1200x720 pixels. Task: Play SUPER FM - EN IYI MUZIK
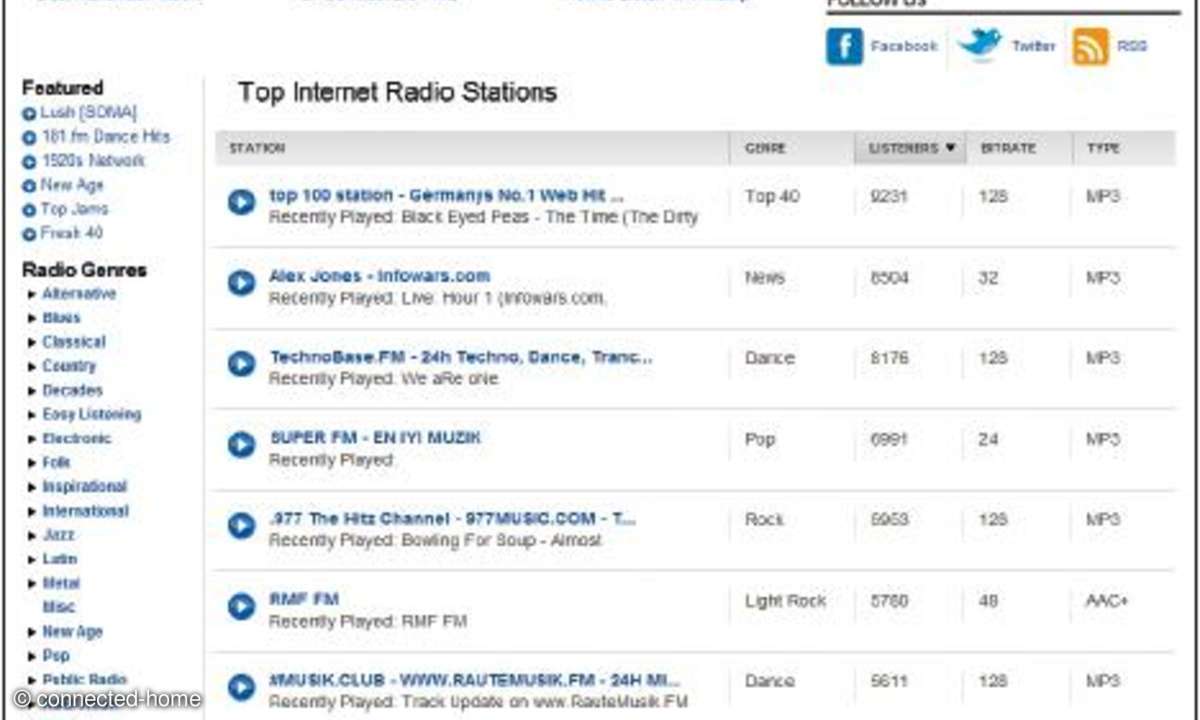pyautogui.click(x=241, y=444)
